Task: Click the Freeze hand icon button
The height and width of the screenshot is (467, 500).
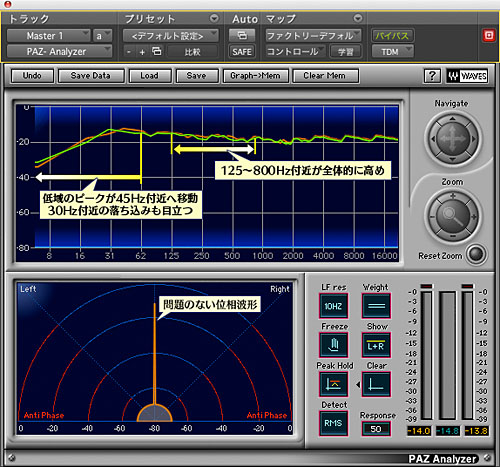Action: [334, 345]
